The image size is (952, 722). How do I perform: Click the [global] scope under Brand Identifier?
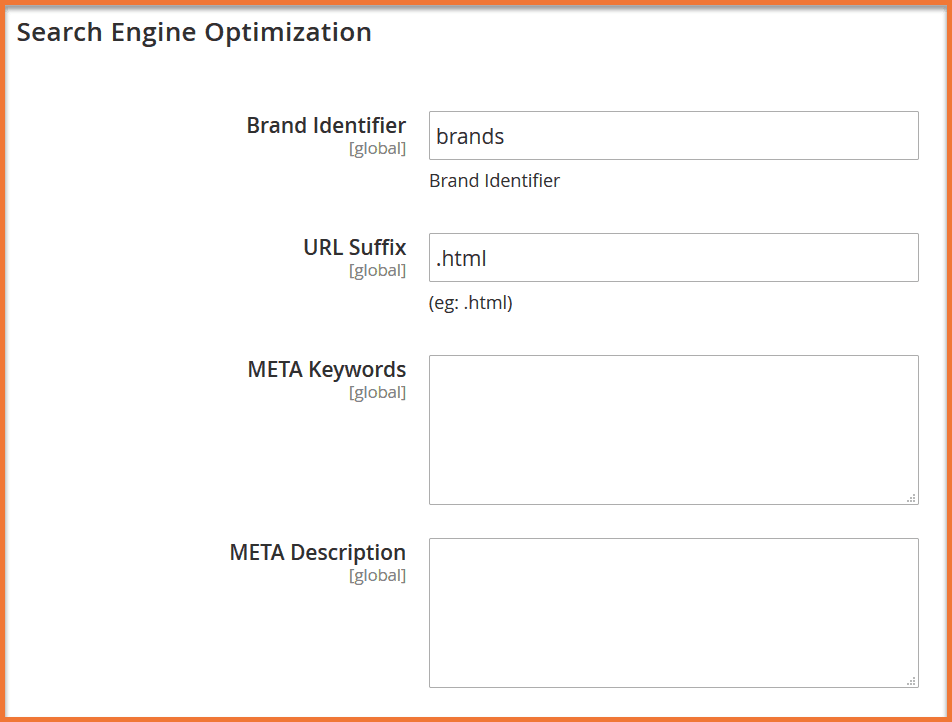pos(377,149)
